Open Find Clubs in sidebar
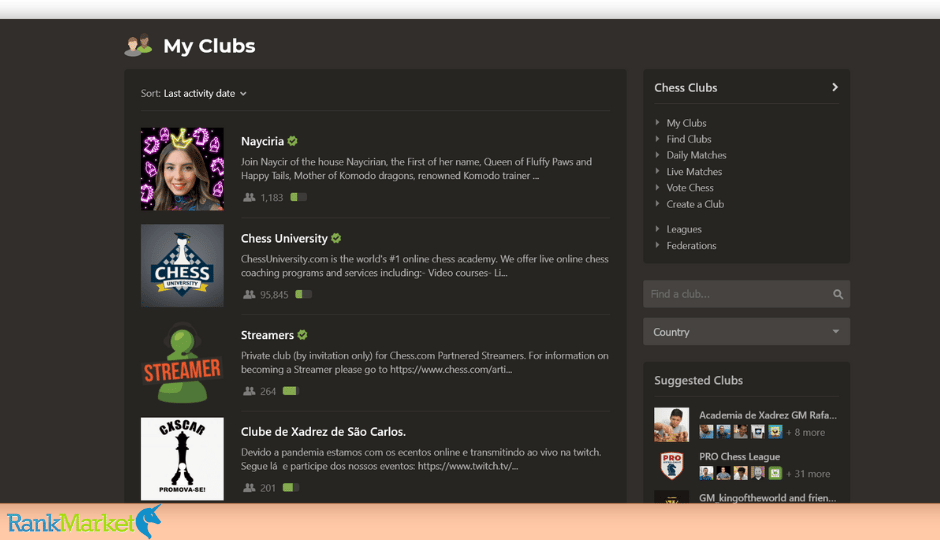The width and height of the screenshot is (940, 540). coord(689,139)
